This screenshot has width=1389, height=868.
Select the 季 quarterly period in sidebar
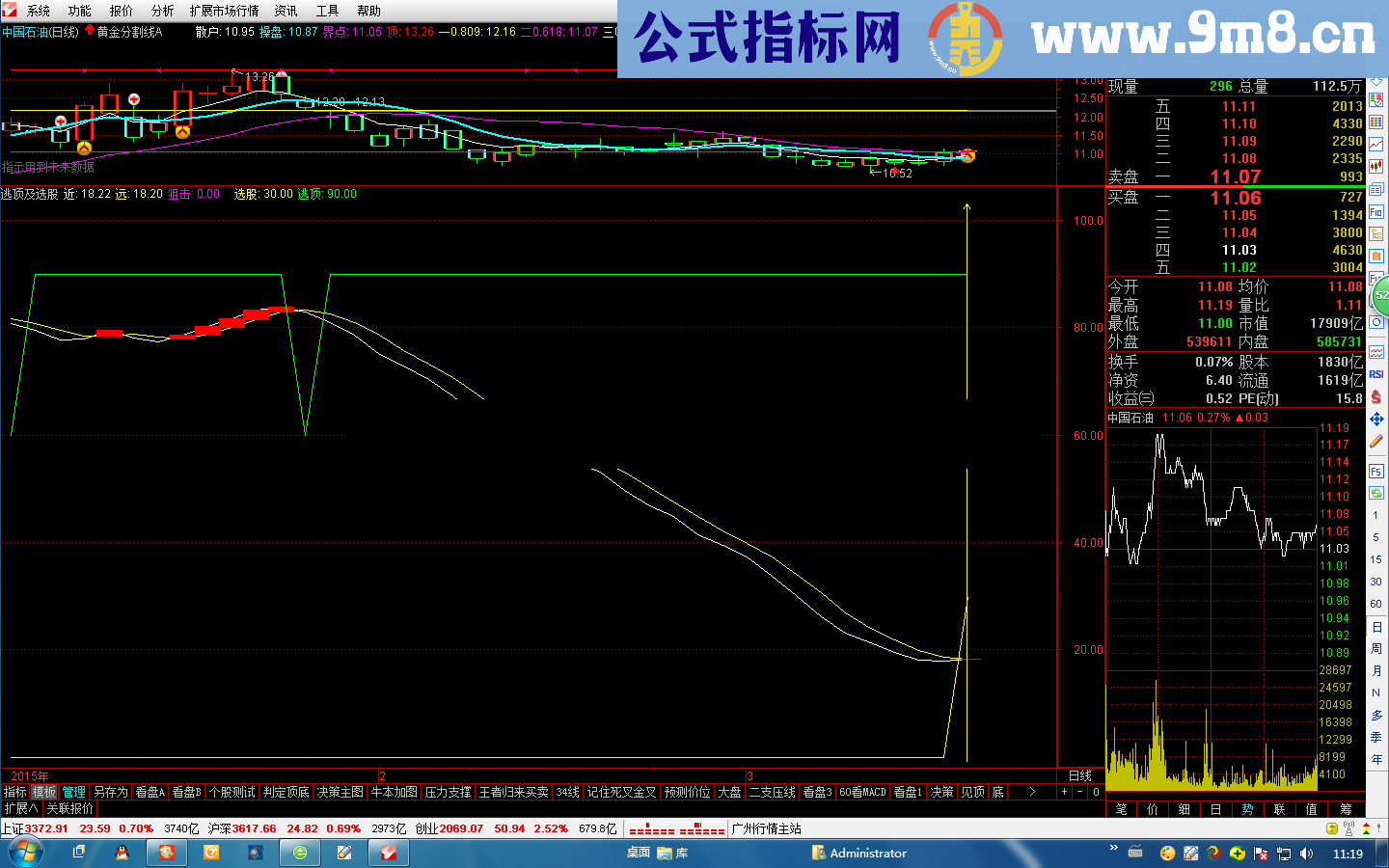point(1376,738)
